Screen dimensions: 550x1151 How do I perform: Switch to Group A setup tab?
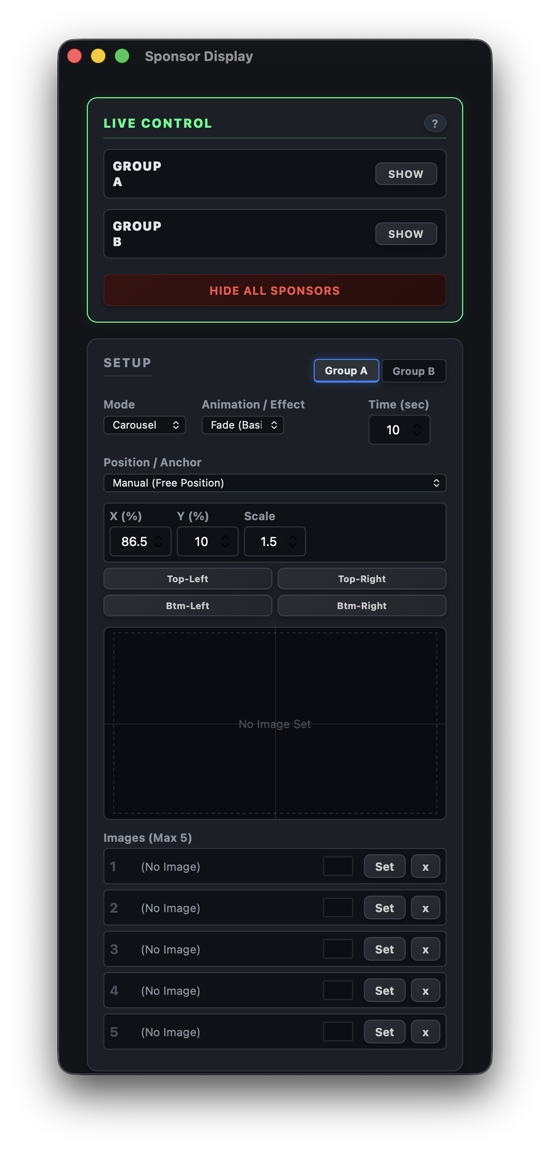point(346,371)
